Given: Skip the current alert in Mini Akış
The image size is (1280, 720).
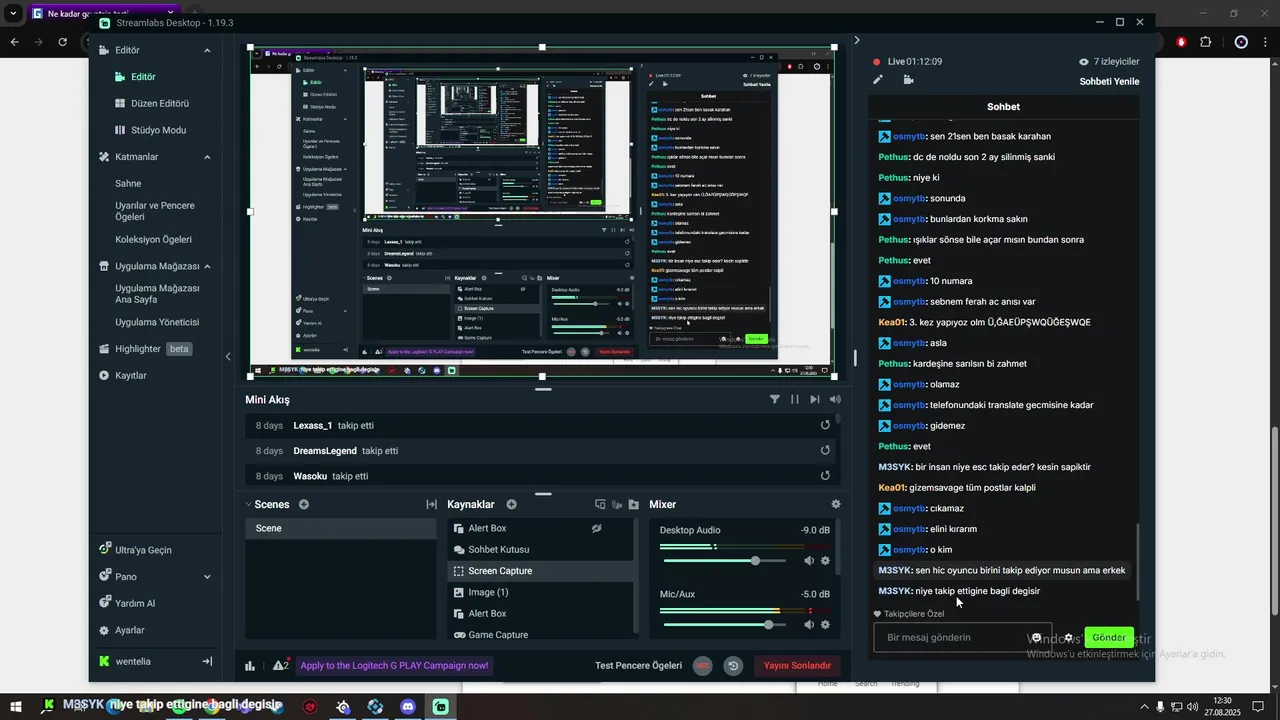Looking at the screenshot, I should pos(815,399).
